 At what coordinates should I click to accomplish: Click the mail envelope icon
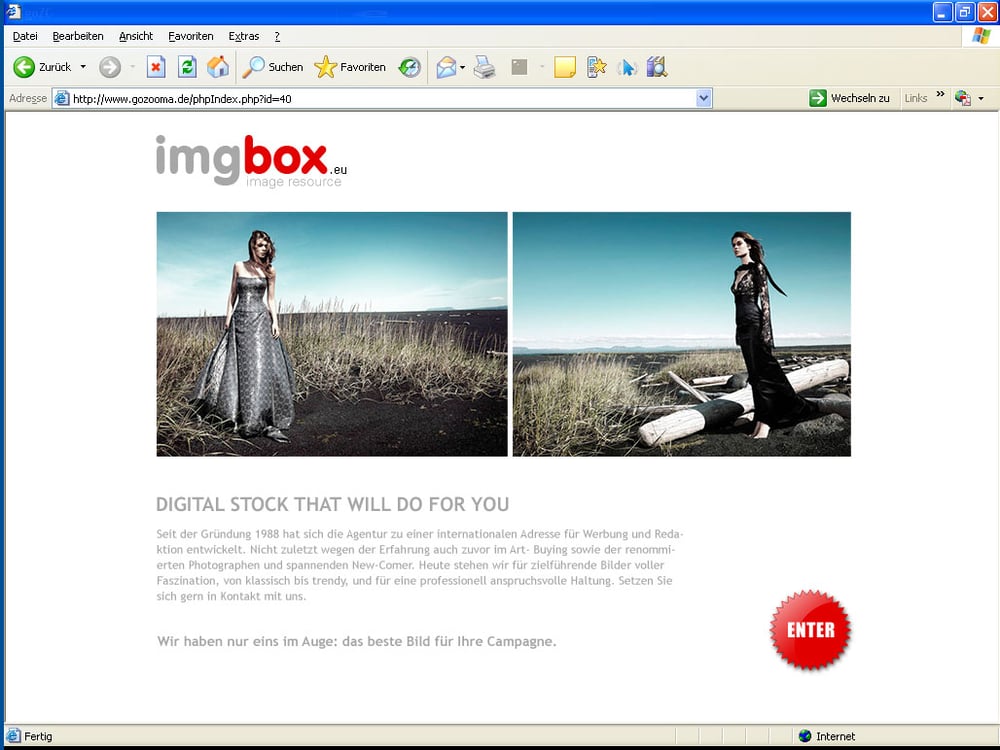446,67
